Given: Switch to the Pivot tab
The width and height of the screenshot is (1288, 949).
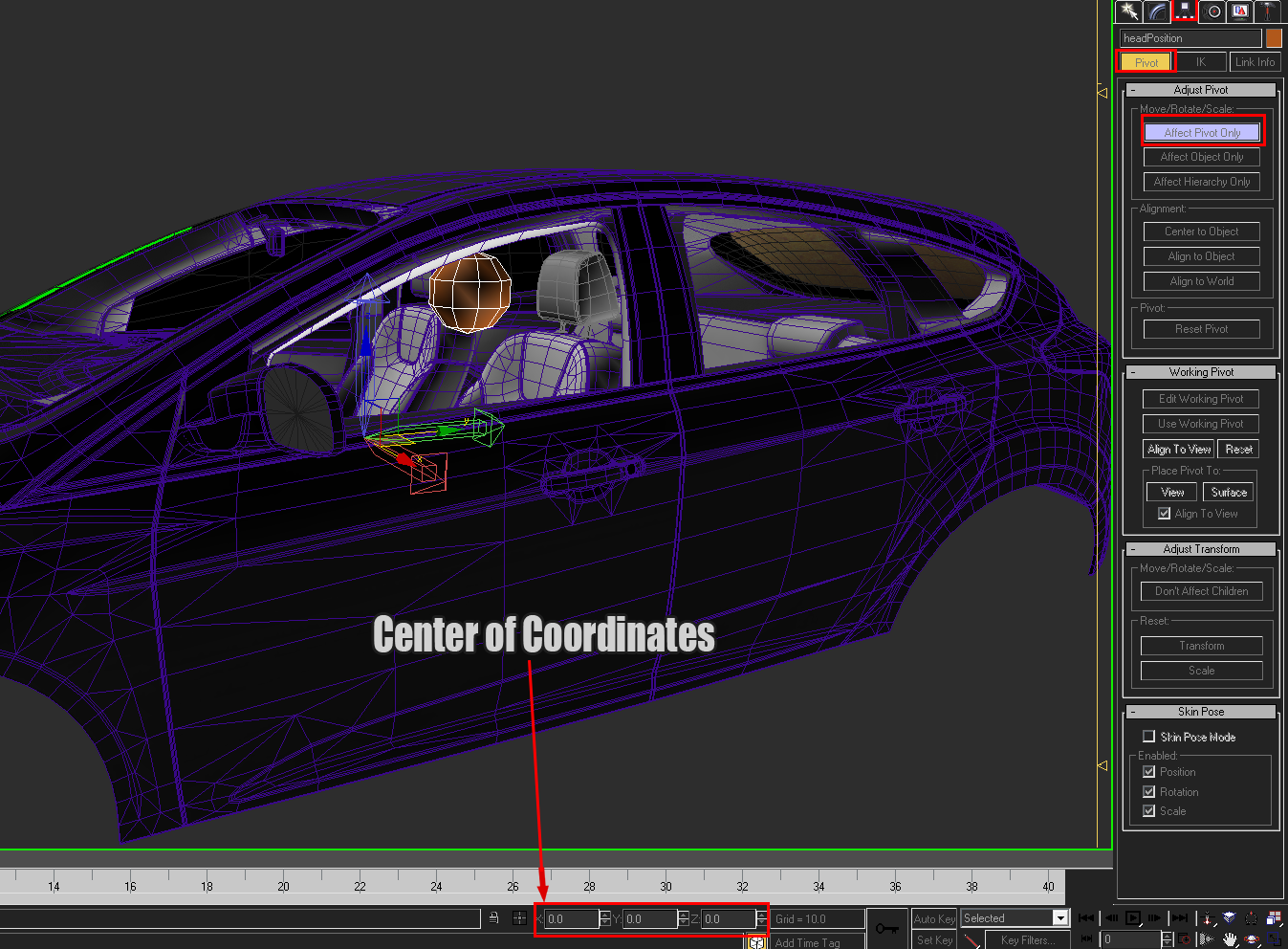Looking at the screenshot, I should click(1146, 62).
